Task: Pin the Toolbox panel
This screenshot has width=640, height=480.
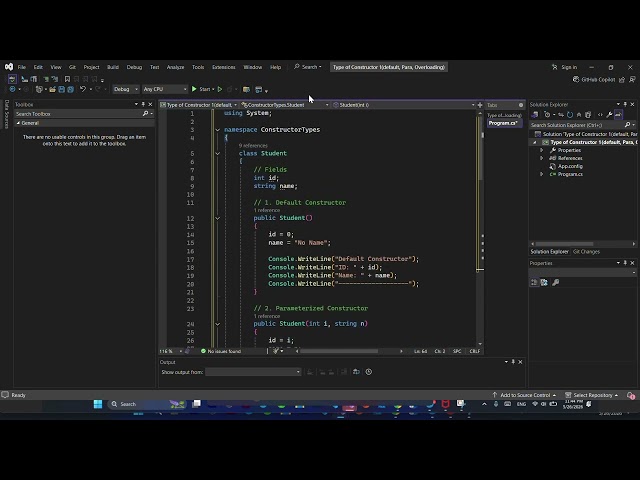Action: point(143,104)
